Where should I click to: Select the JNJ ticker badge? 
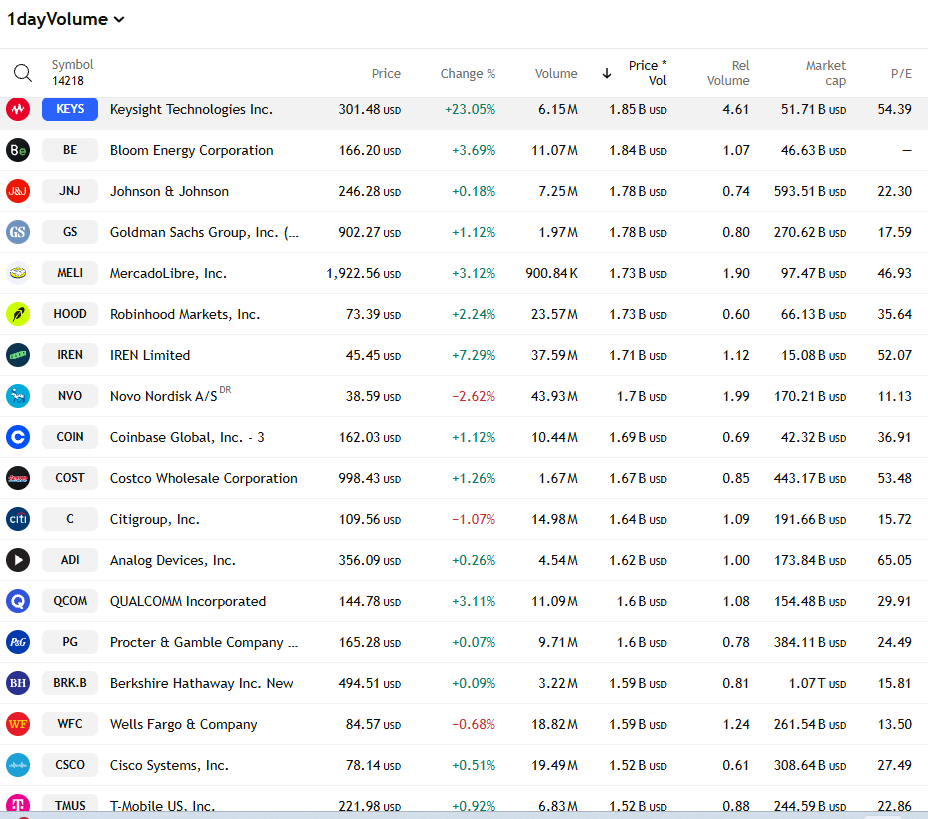point(70,191)
